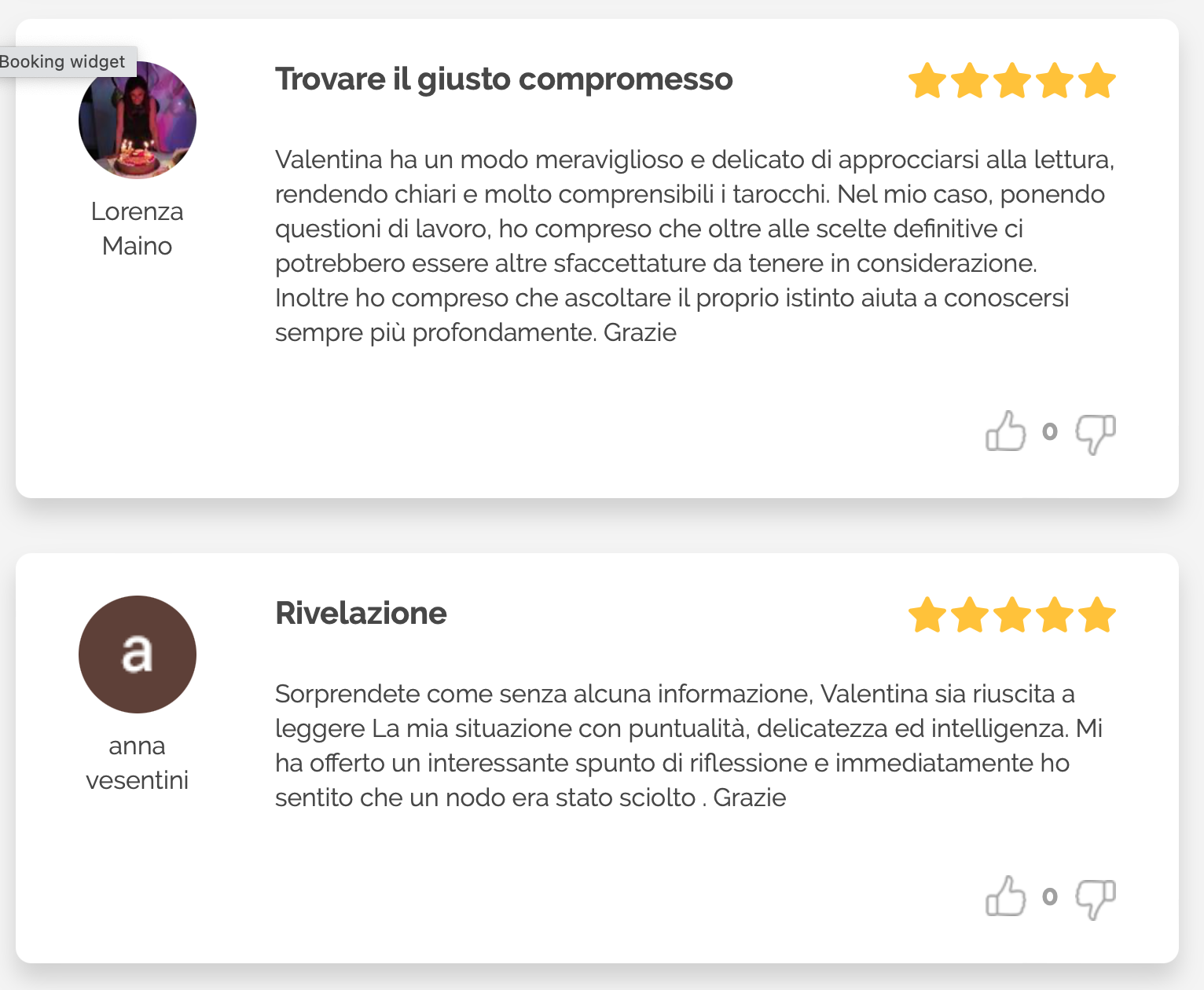The height and width of the screenshot is (990, 1204).
Task: Open Lorenza Maino's profile photo
Action: [138, 120]
